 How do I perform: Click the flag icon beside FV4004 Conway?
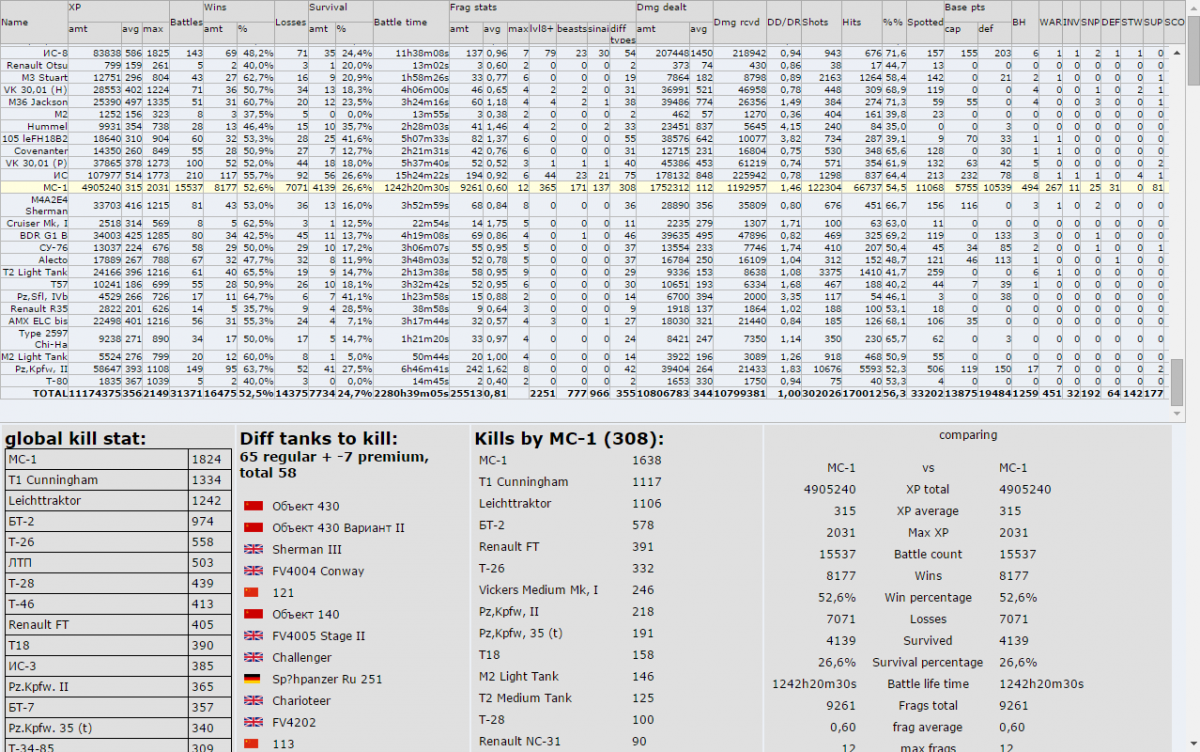click(x=253, y=572)
